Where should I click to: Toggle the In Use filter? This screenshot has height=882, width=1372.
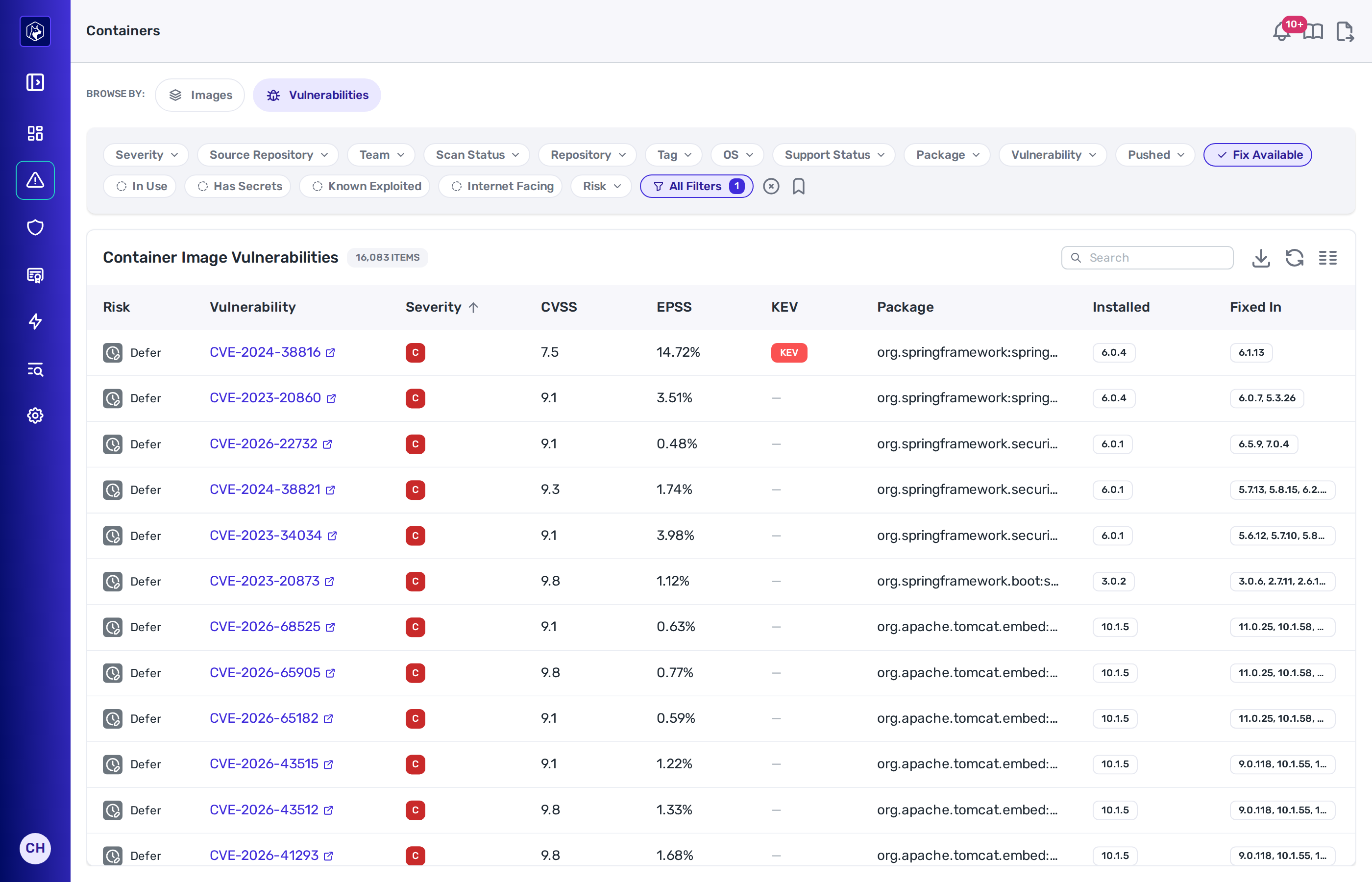pyautogui.click(x=140, y=186)
